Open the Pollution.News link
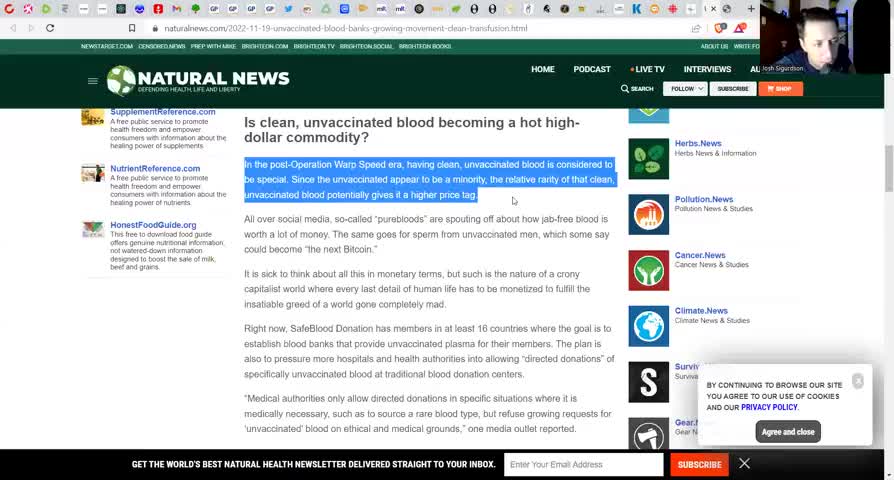 [704, 199]
